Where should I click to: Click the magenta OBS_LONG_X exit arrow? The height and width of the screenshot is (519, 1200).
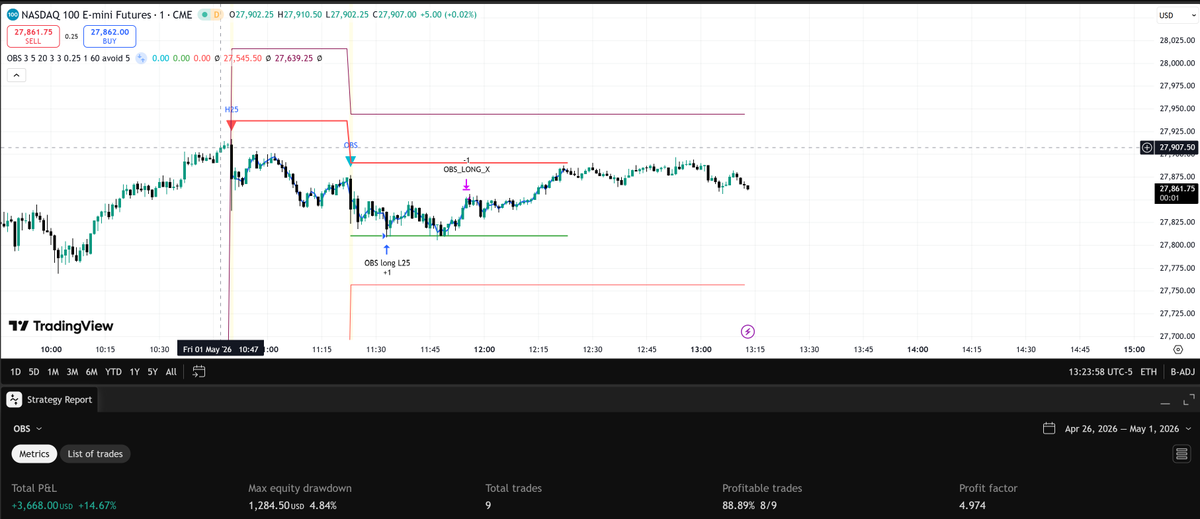tap(466, 185)
